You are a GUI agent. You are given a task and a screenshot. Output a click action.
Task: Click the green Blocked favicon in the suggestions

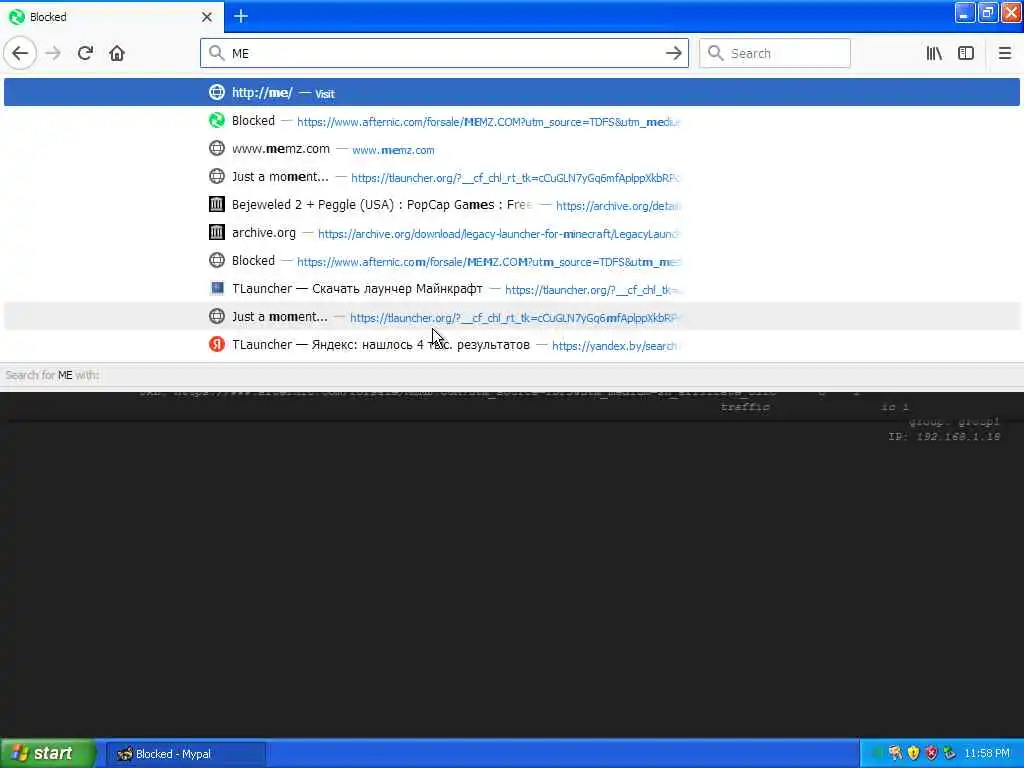click(x=217, y=120)
